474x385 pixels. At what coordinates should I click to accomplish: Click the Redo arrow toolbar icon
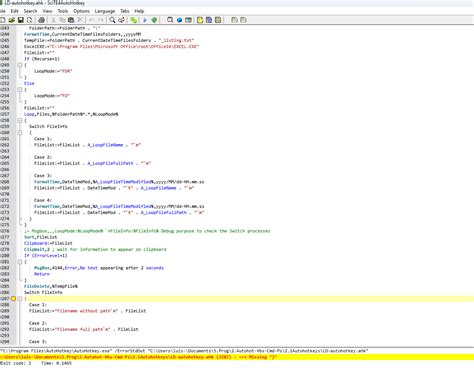coord(101,20)
